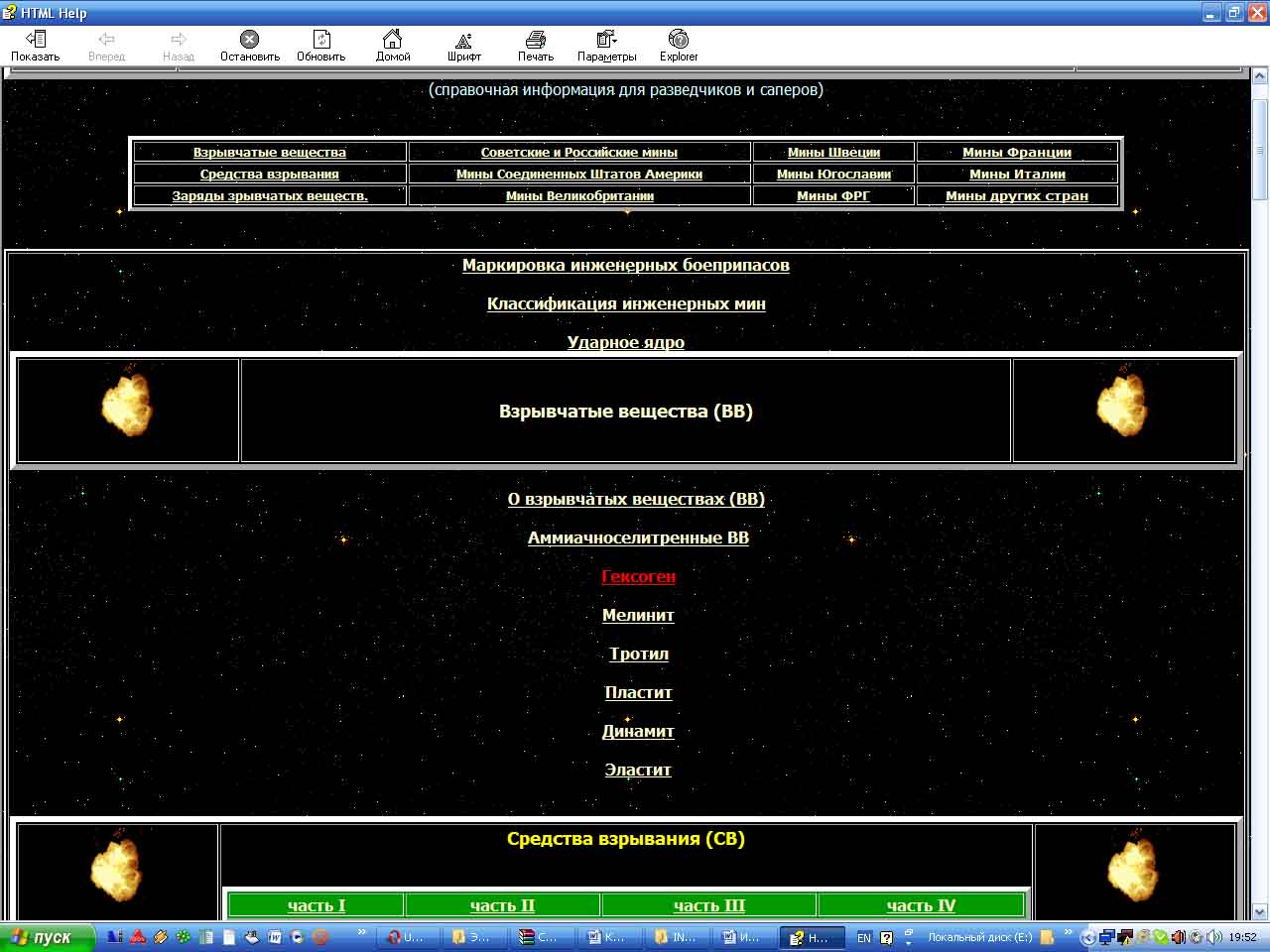
Task: Click the Печать (Print) toolbar icon
Action: [x=536, y=46]
